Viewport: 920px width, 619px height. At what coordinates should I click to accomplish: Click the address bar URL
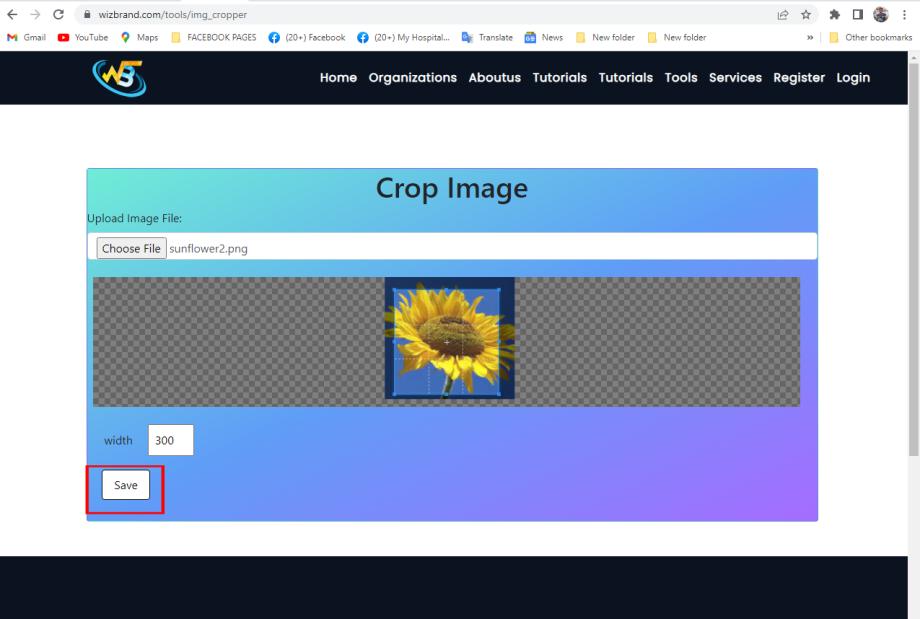pos(172,15)
